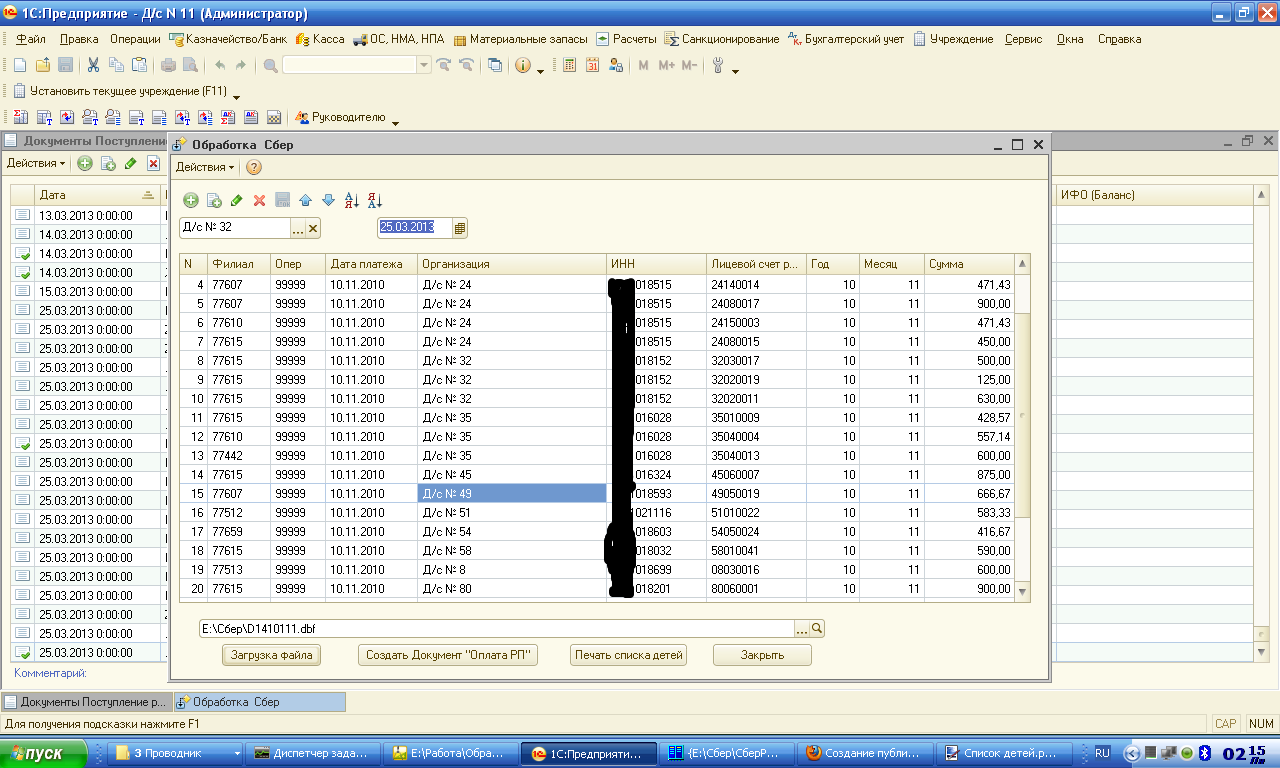Click Печать списка детей button
This screenshot has height=768, width=1280.
pyautogui.click(x=629, y=656)
